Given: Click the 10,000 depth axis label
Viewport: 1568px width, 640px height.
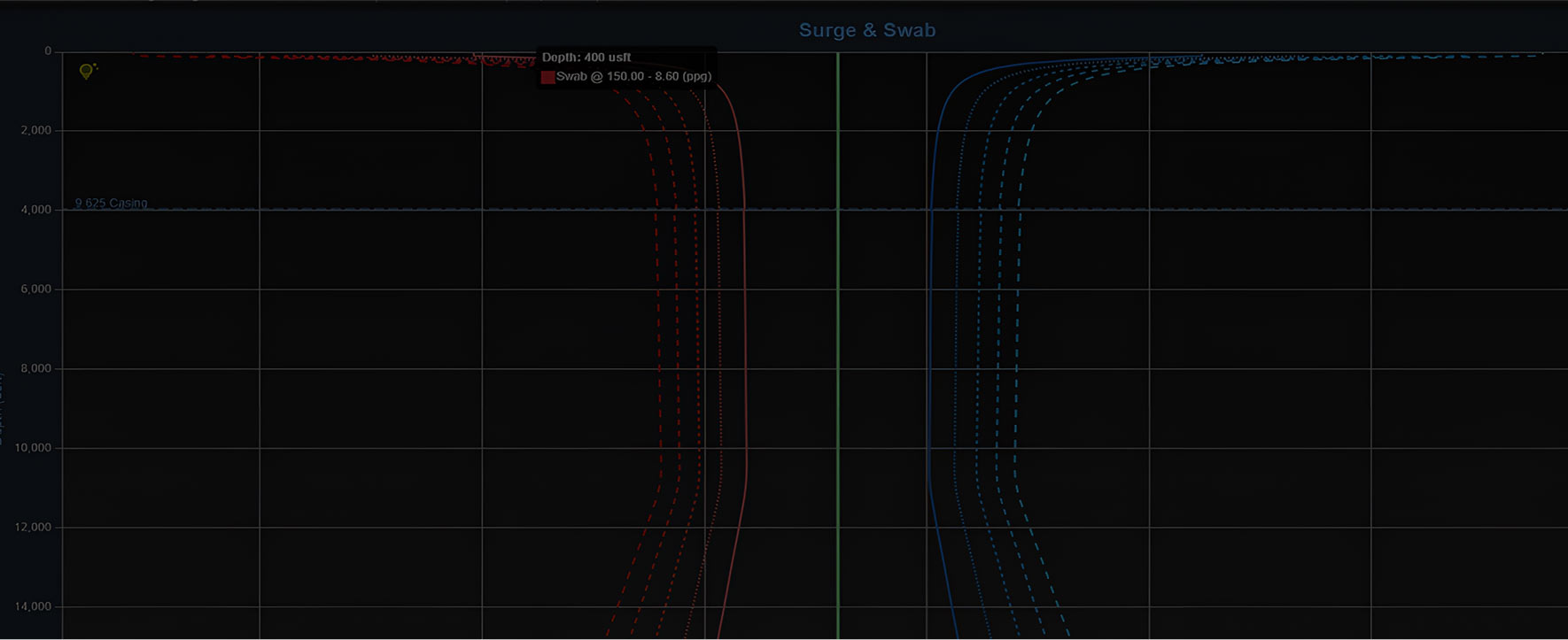Looking at the screenshot, I should click(34, 448).
